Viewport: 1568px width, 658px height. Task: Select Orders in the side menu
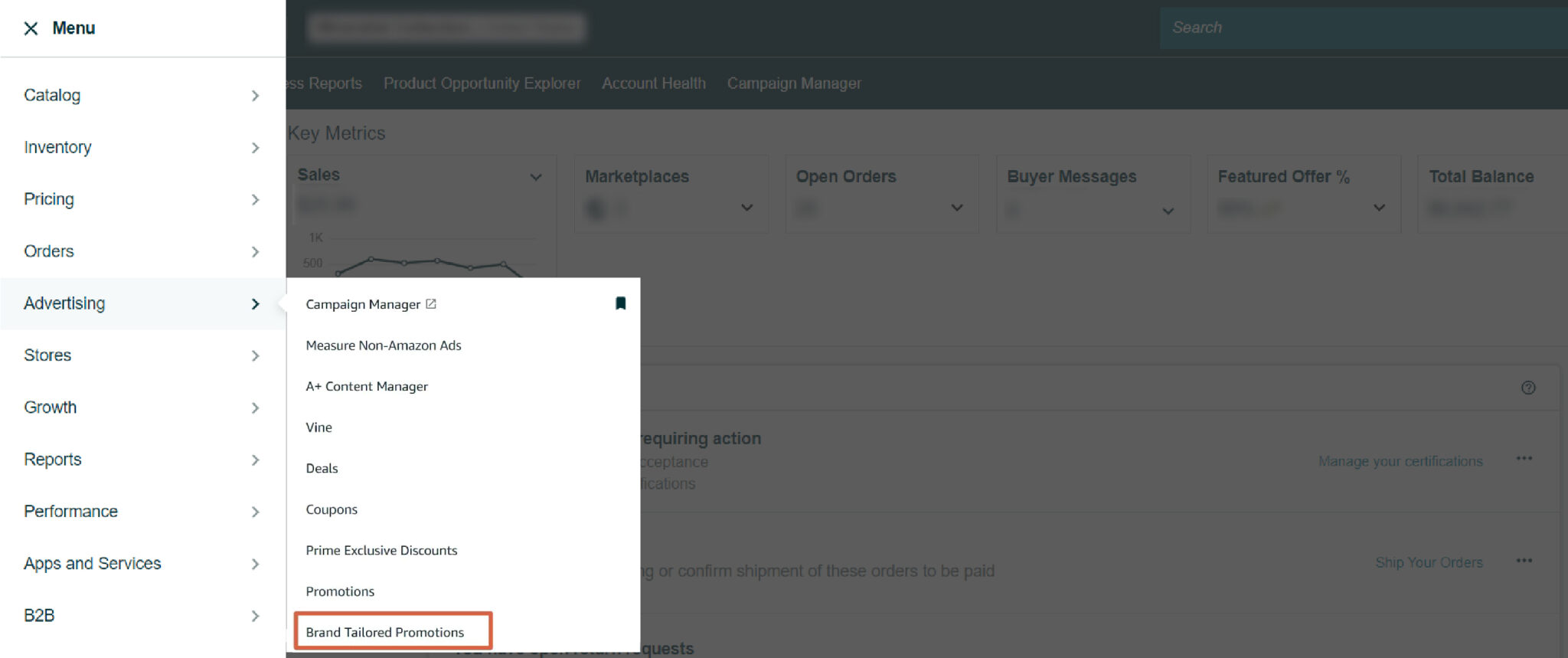(49, 251)
